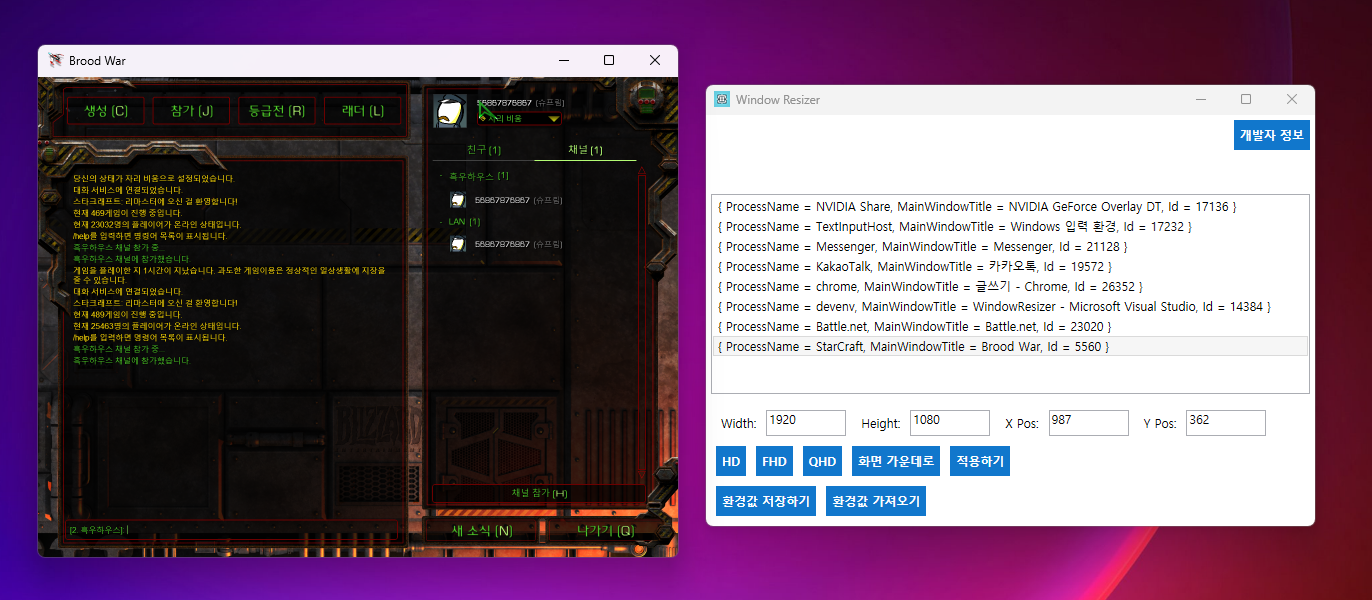Select the TextInputHost process row

tap(1010, 227)
